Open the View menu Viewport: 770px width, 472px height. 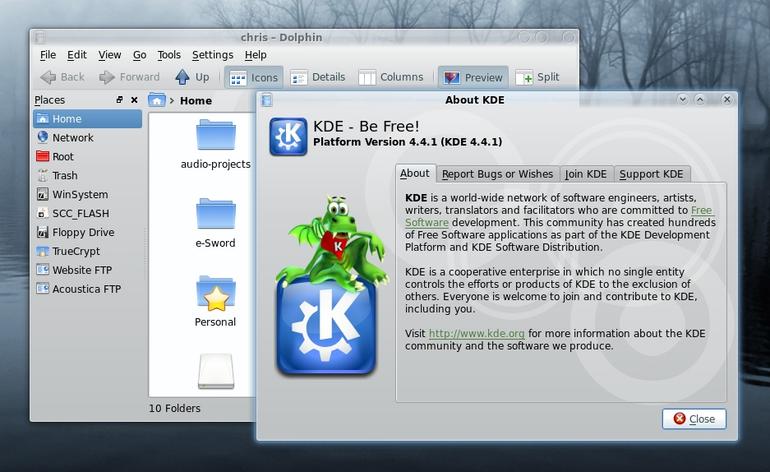tap(110, 55)
